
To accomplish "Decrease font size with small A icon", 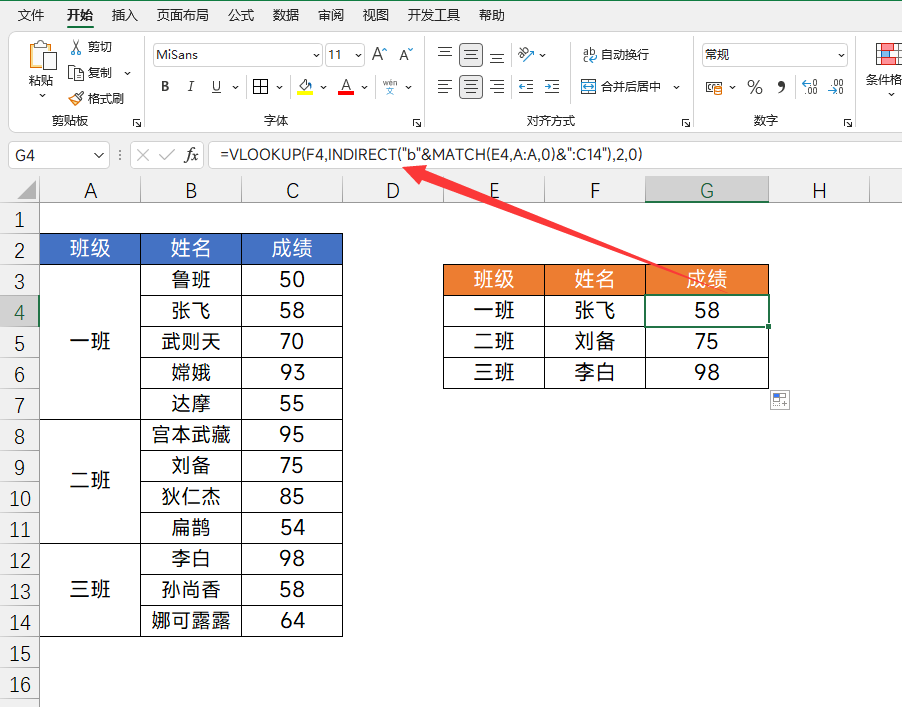I will pos(406,55).
